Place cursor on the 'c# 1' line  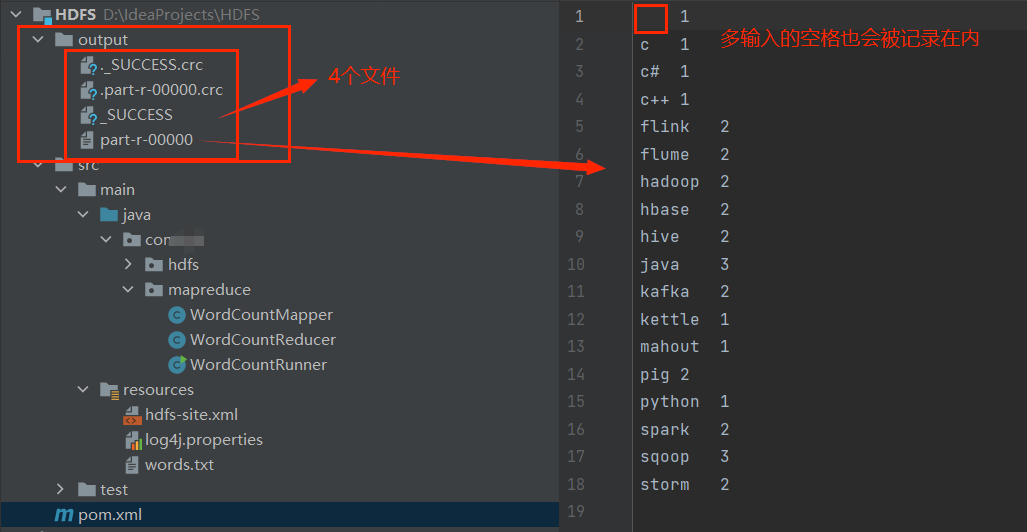pos(665,71)
